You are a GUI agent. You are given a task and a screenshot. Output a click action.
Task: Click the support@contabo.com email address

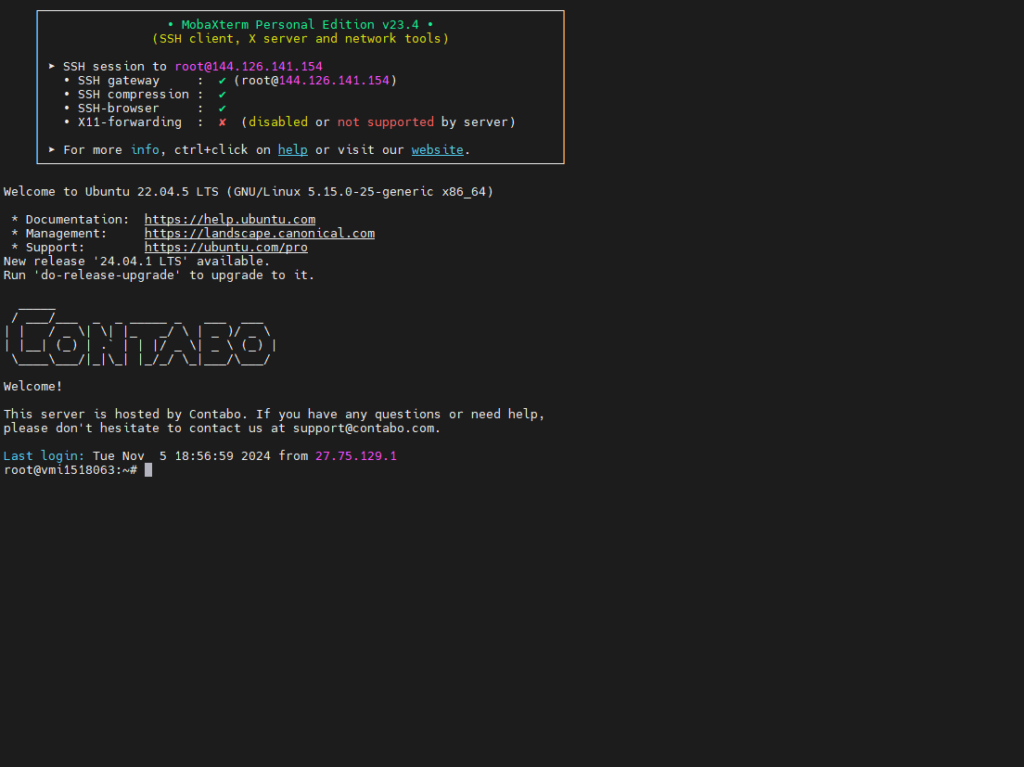(x=364, y=428)
